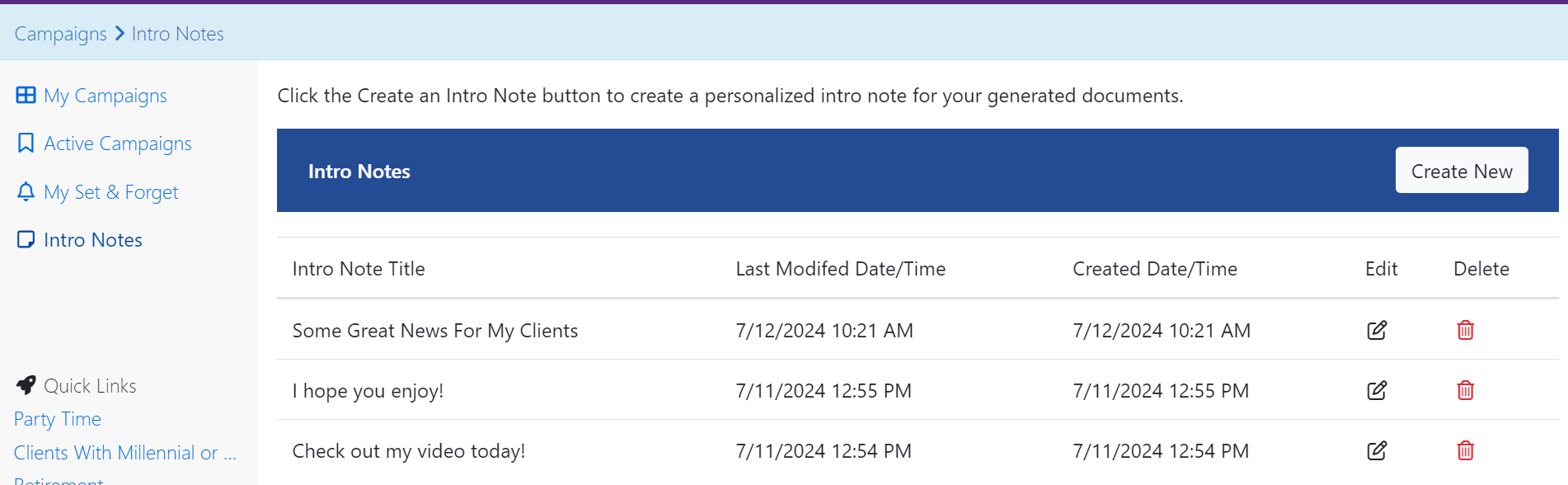1568x485 pixels.
Task: Click the Campaigns breadcrumb link
Action: [60, 34]
